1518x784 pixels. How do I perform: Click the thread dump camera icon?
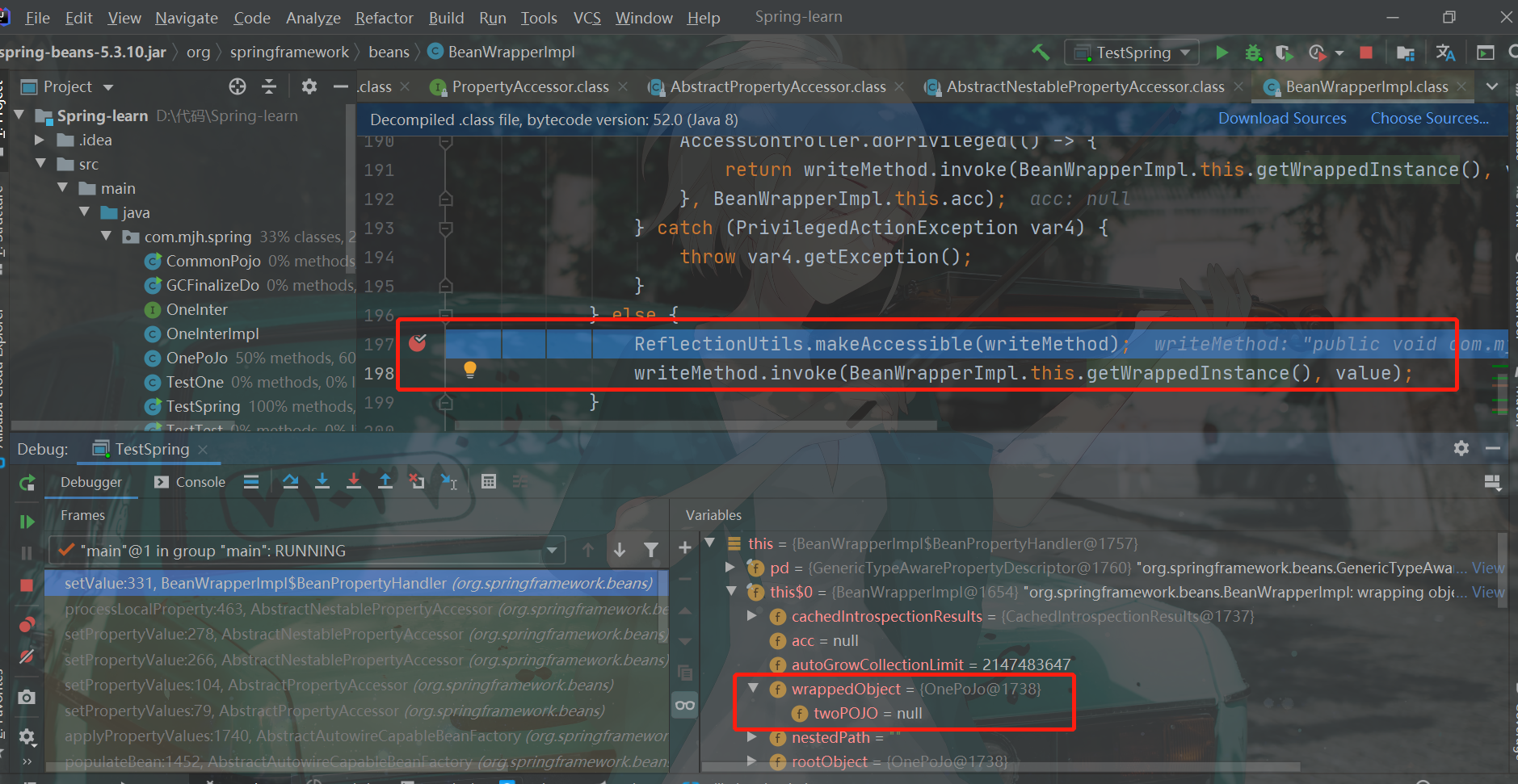point(27,697)
